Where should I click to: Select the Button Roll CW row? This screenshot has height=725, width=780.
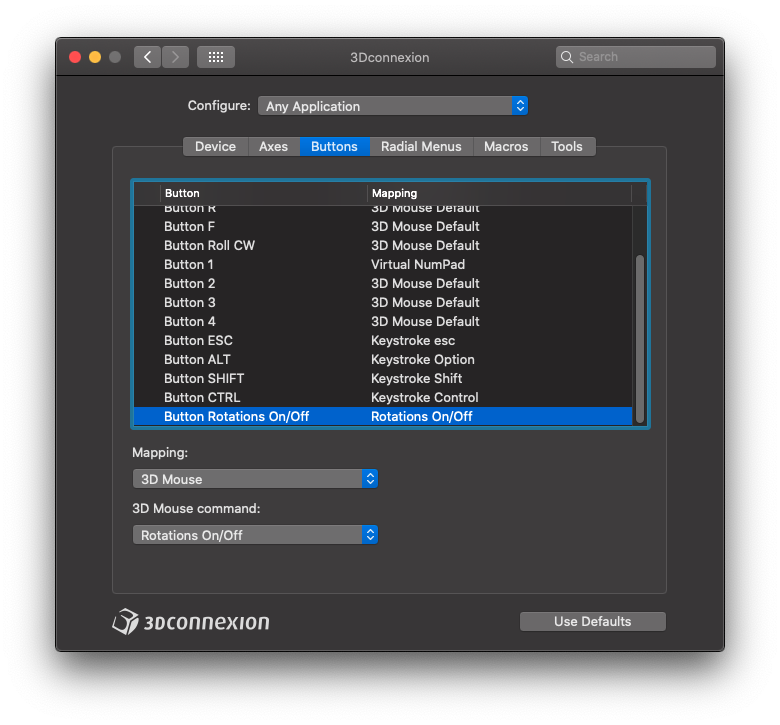[383, 245]
